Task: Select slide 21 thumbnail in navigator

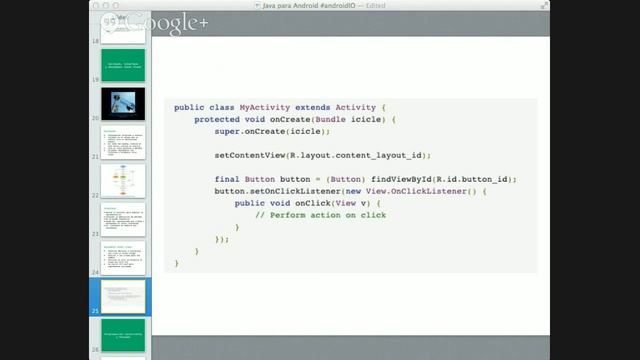Action: tap(123, 142)
